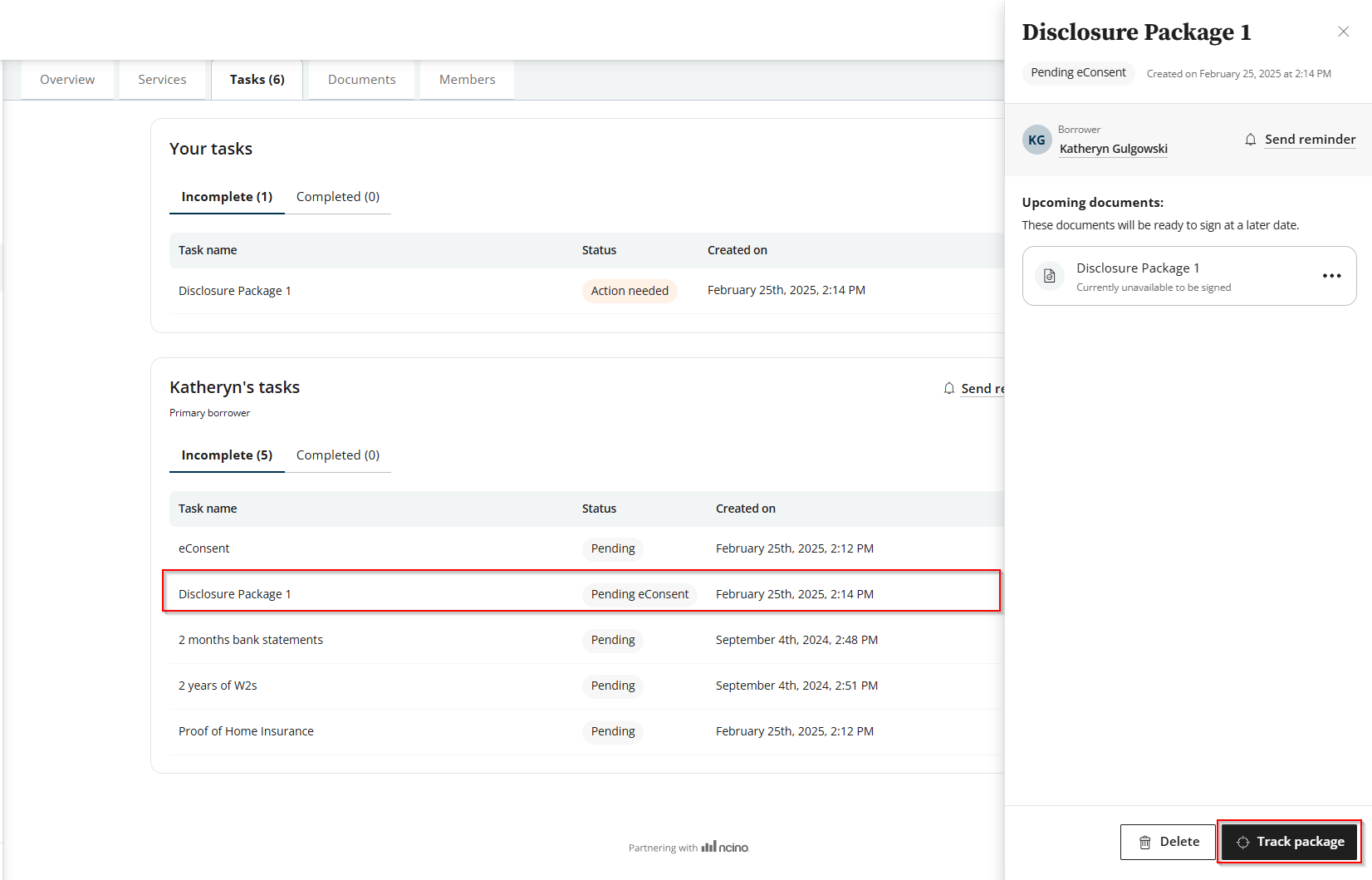Click the Track package button
The image size is (1372, 880).
point(1290,842)
